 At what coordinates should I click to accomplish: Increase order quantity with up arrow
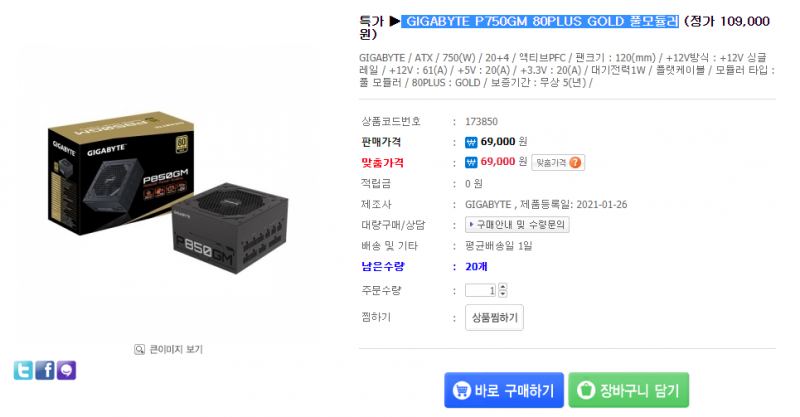(x=503, y=287)
